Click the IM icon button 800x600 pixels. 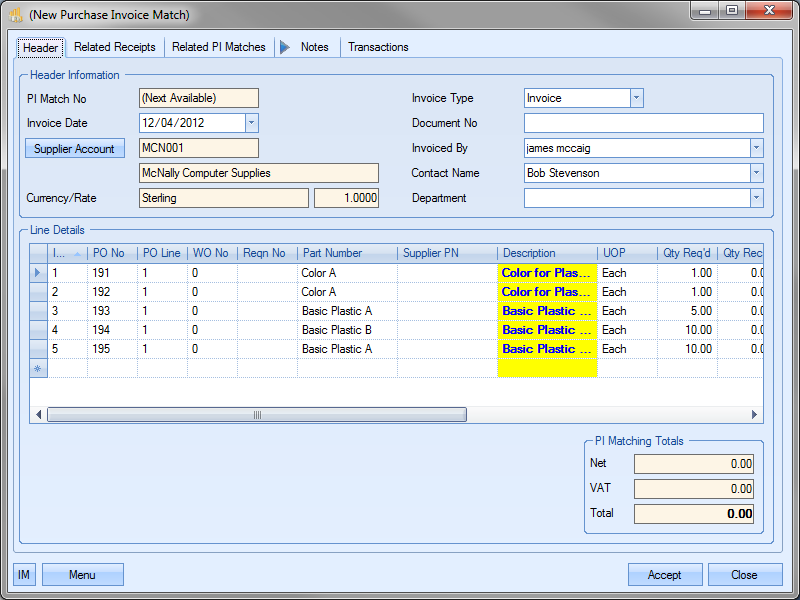[24, 575]
